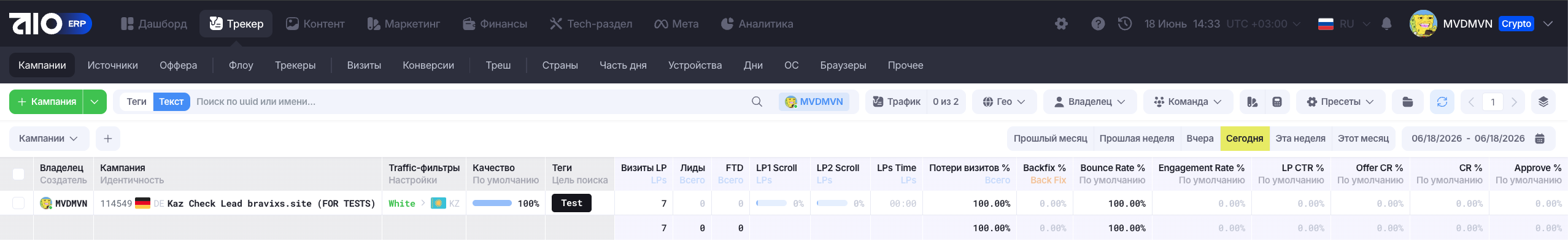Click the Качество progress bar at 100%
The width and height of the screenshot is (1568, 249).
click(492, 203)
